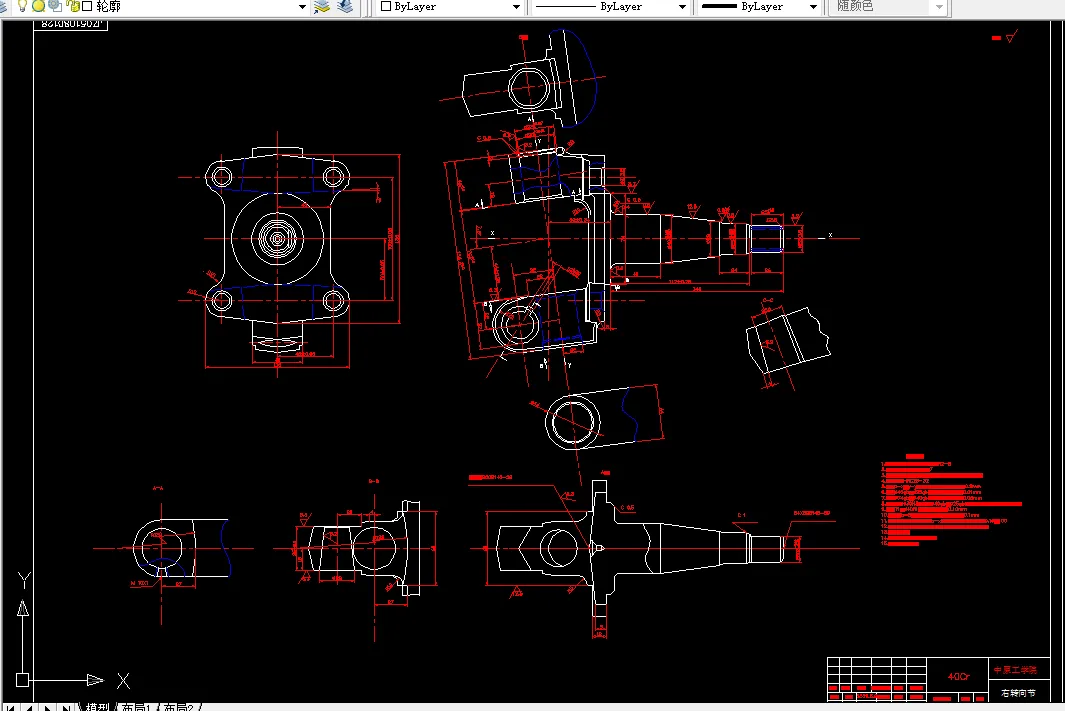Viewport: 1065px width, 711px height.
Task: Open the ByLayer lineweight dropdown
Action: pyautogui.click(x=813, y=7)
